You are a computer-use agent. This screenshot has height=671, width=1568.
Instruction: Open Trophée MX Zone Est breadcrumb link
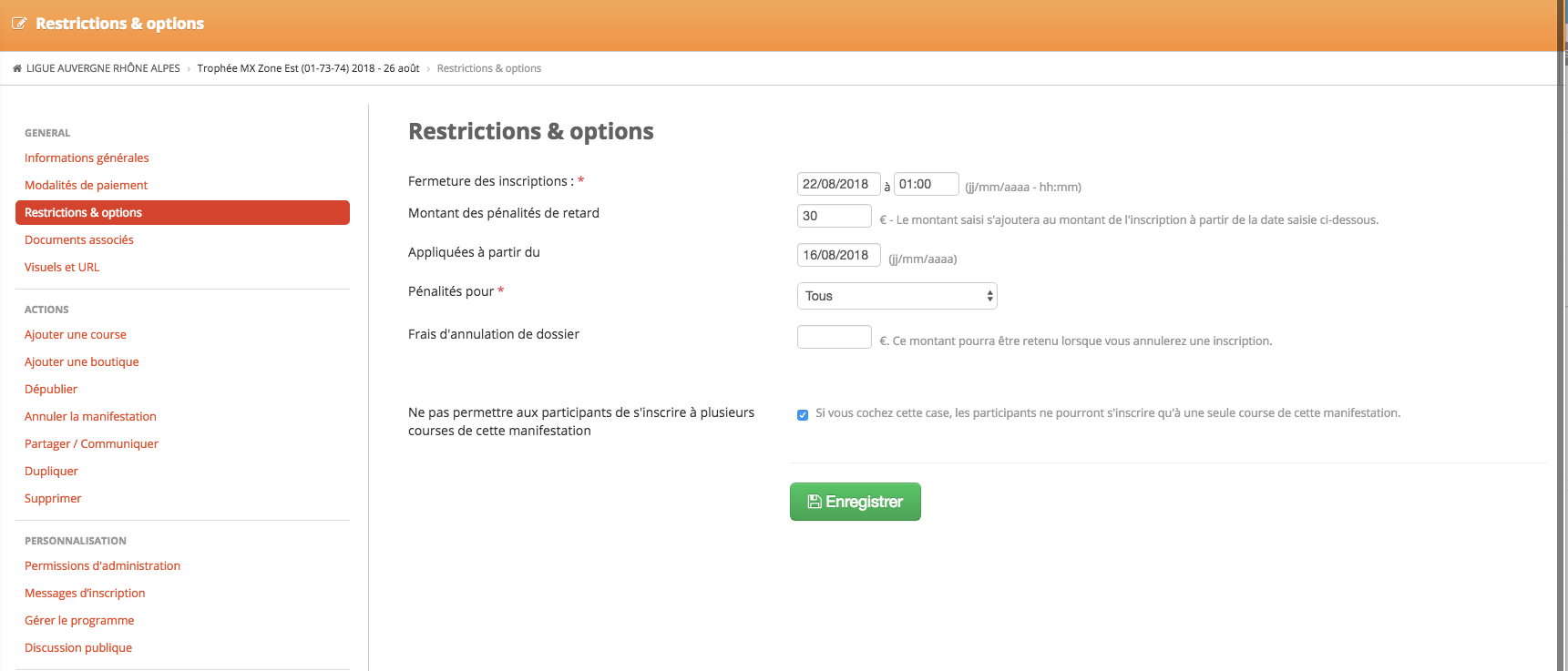coord(308,68)
